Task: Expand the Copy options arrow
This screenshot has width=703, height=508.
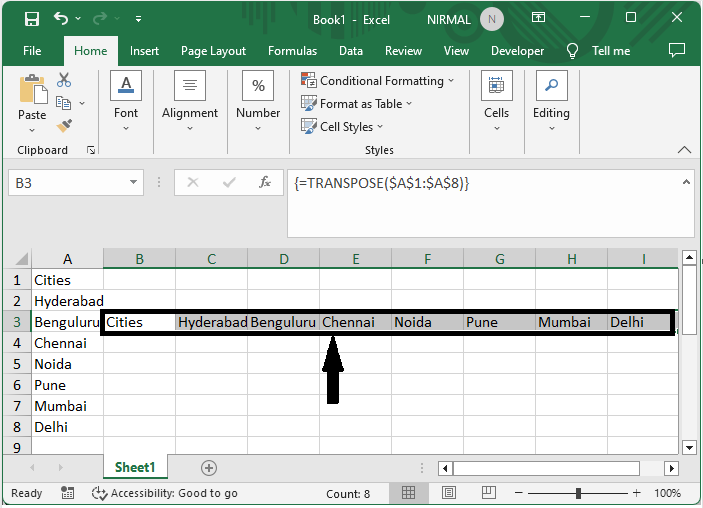Action: click(x=82, y=103)
